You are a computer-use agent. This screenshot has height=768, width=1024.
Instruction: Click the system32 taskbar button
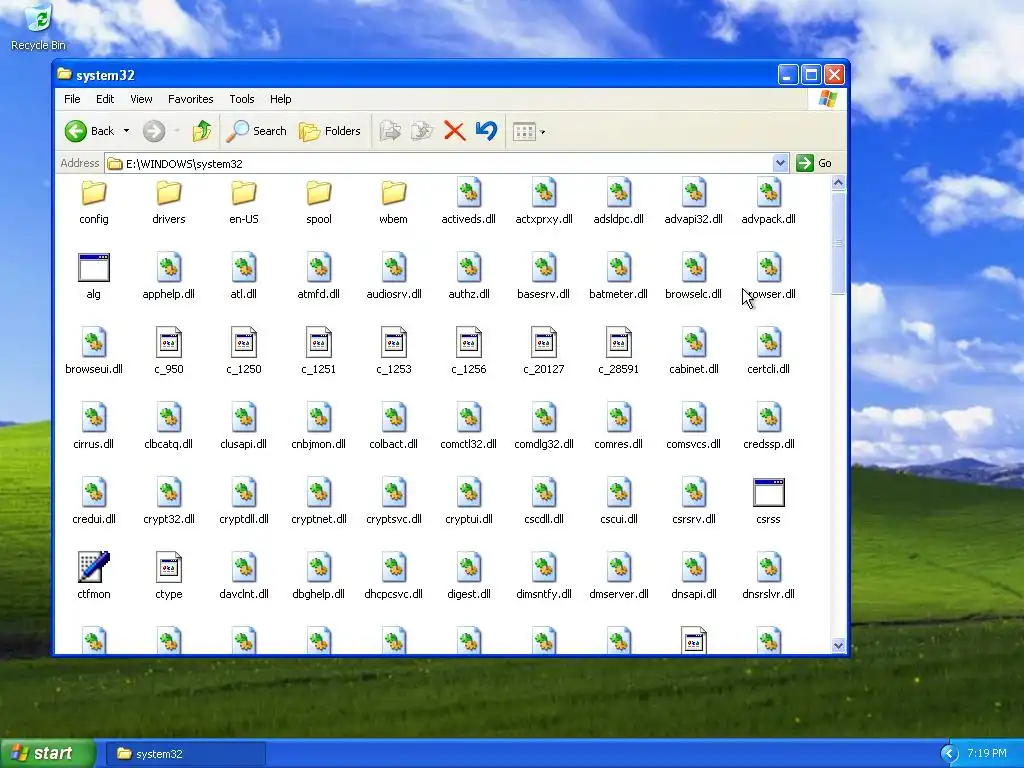coord(186,754)
